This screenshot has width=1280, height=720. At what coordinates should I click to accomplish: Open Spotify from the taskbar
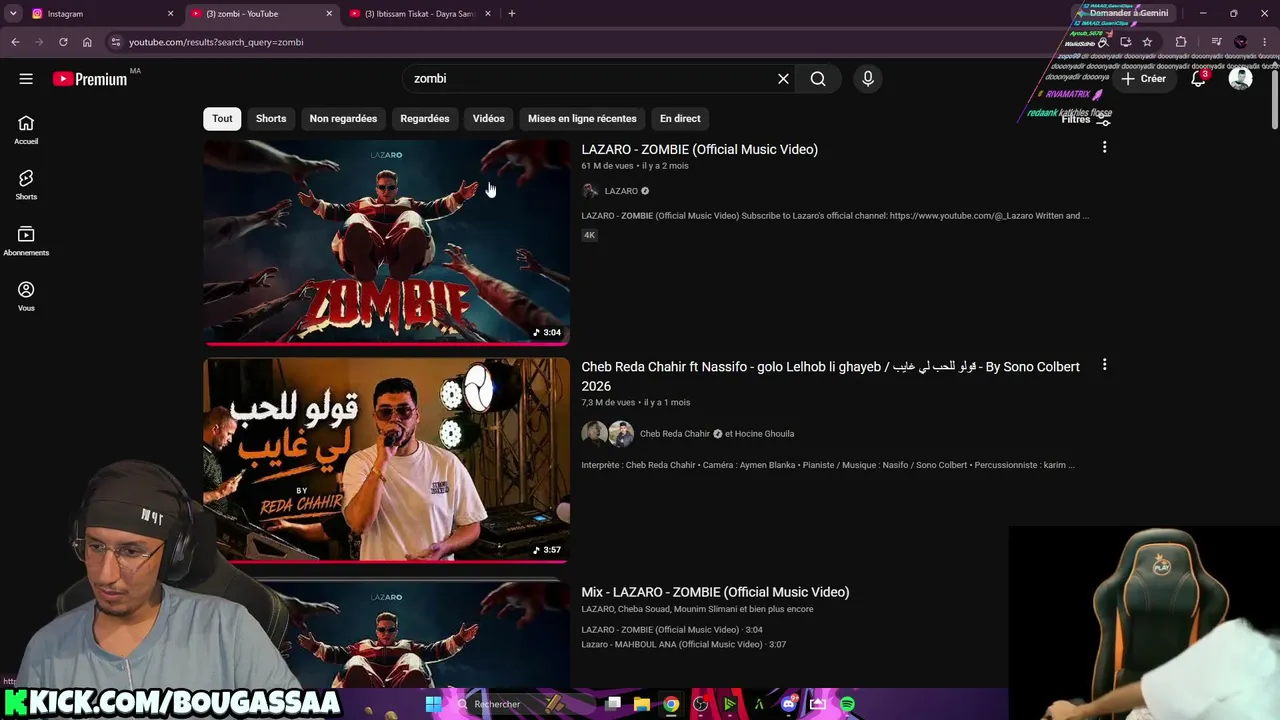(847, 704)
